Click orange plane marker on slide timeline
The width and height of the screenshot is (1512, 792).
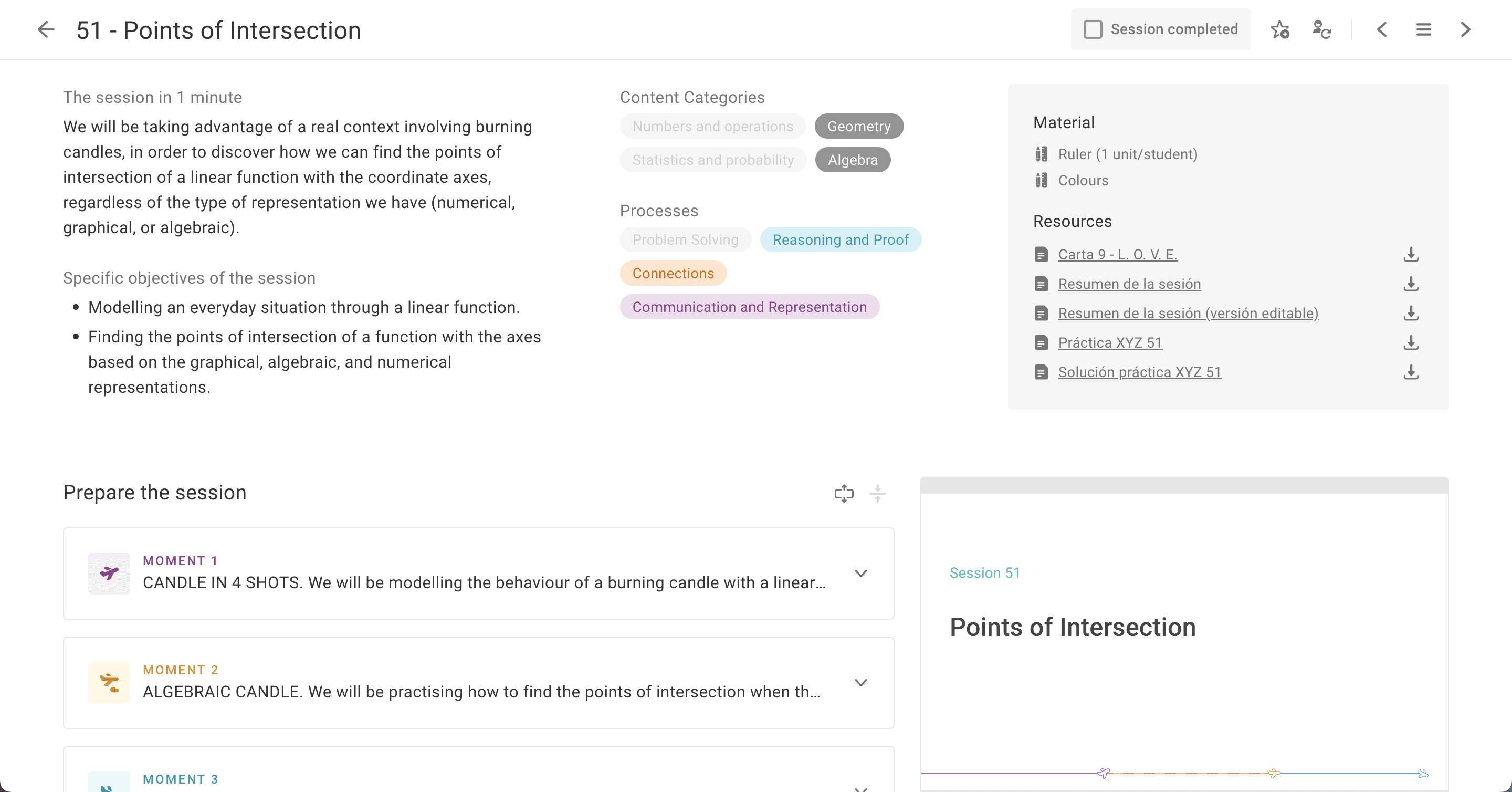point(1273,773)
